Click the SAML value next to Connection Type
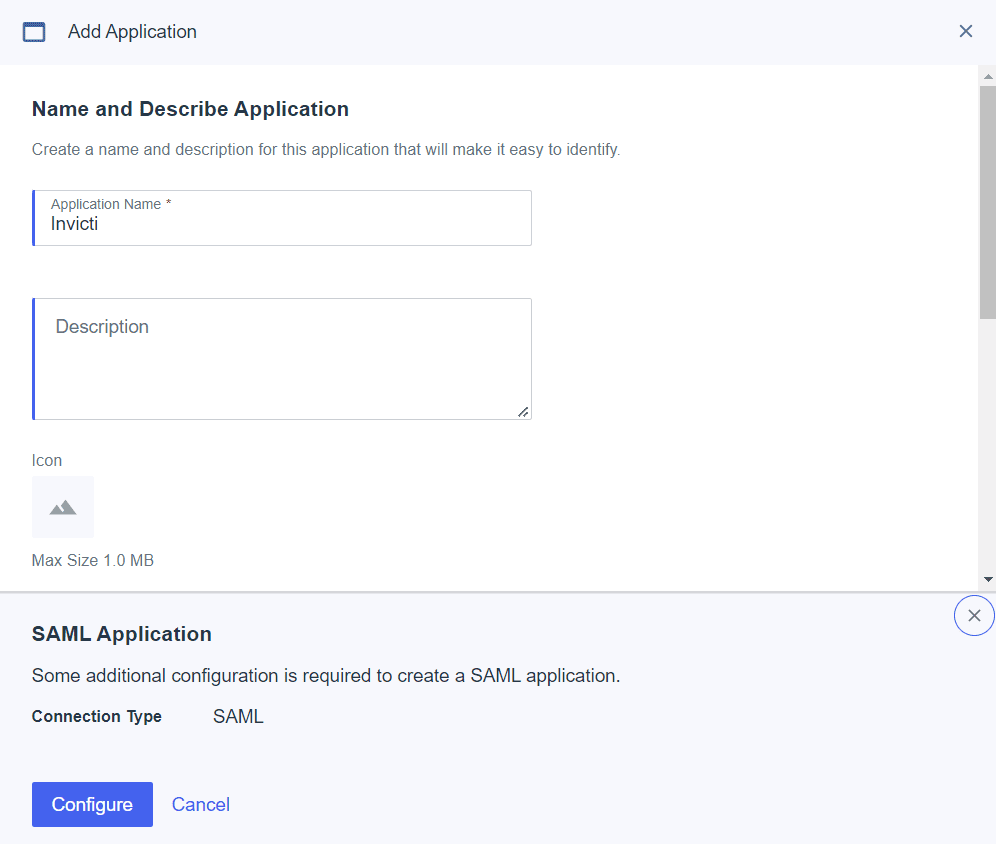The image size is (996, 844). coord(237,716)
